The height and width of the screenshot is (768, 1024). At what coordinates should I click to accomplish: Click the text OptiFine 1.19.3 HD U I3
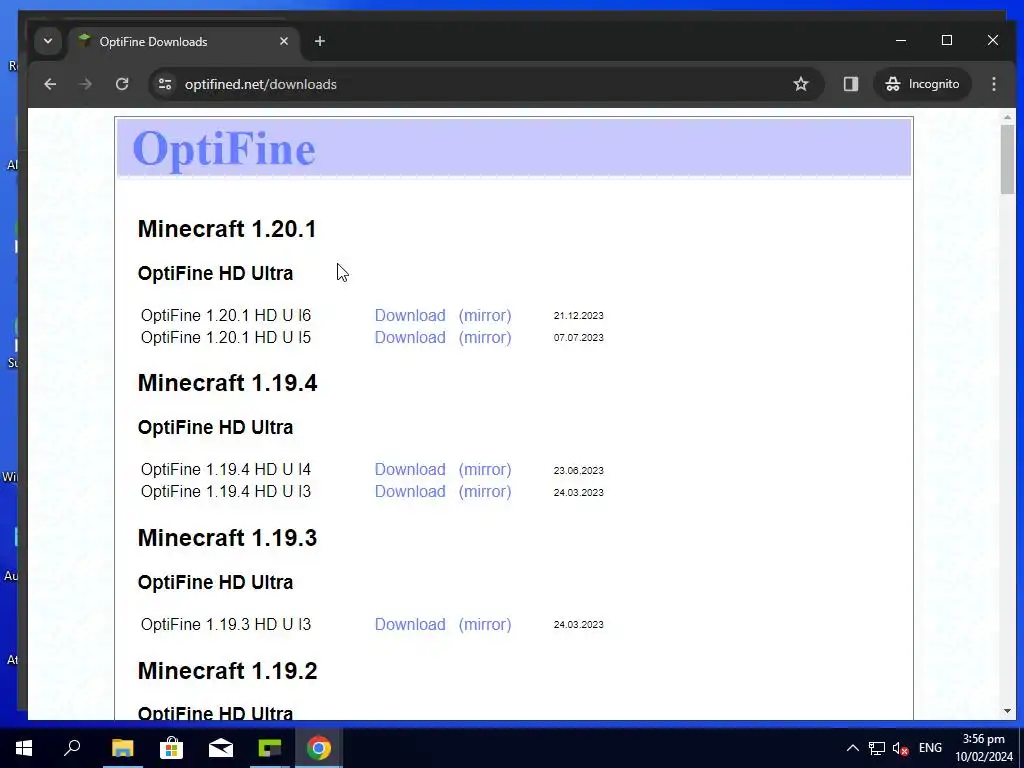pyautogui.click(x=226, y=624)
